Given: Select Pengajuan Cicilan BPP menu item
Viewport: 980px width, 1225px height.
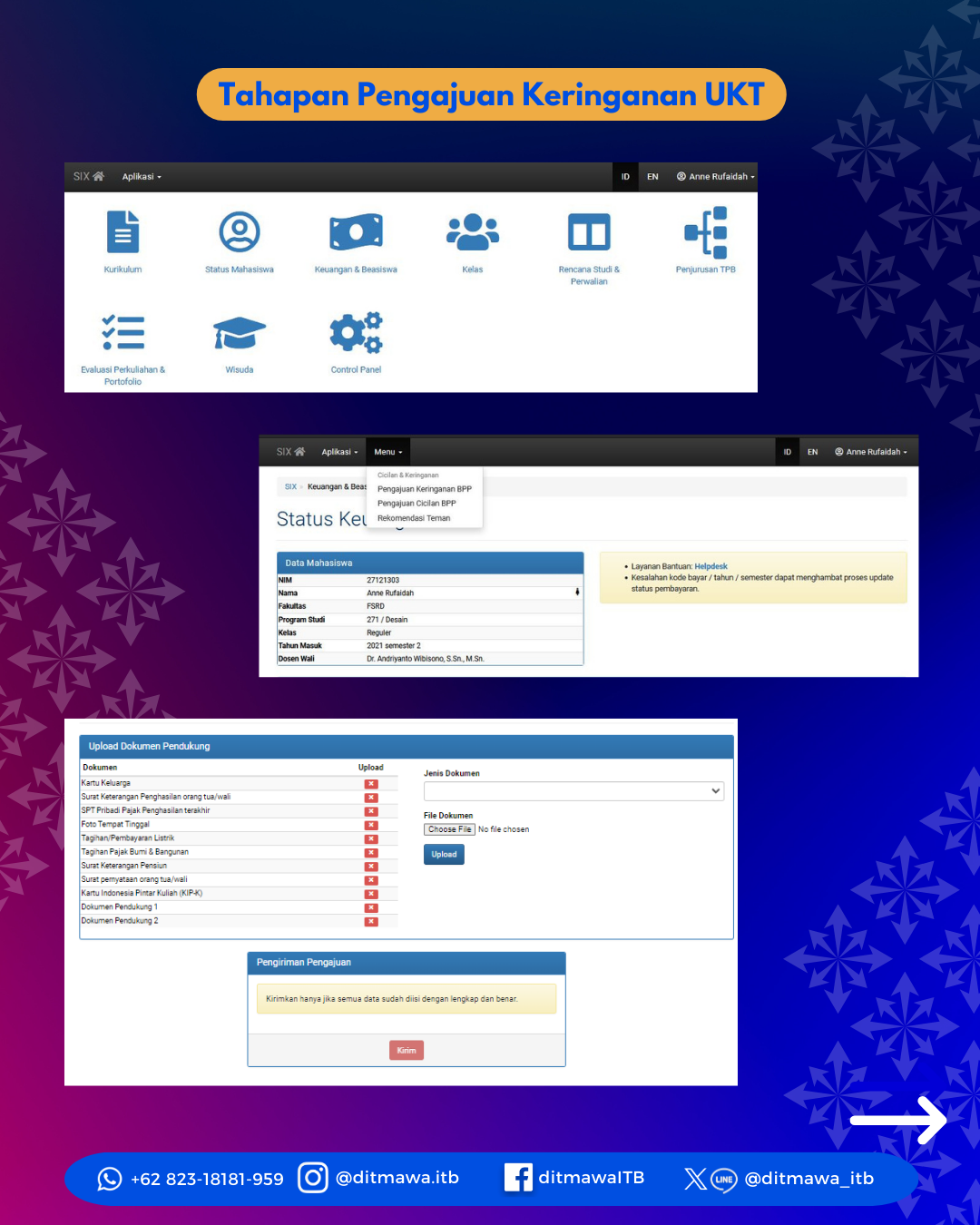Looking at the screenshot, I should 416,504.
